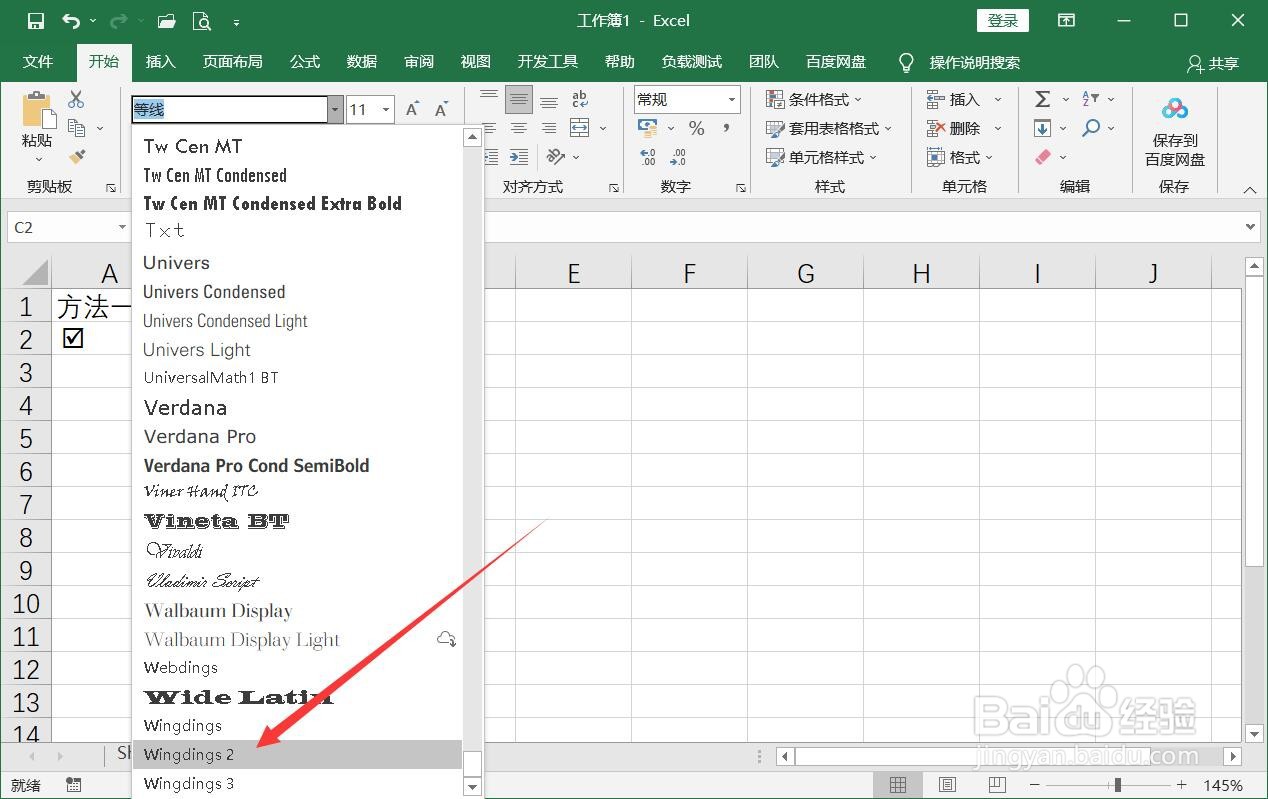This screenshot has width=1268, height=799.
Task: Click the Wrap Text icon
Action: (x=580, y=99)
